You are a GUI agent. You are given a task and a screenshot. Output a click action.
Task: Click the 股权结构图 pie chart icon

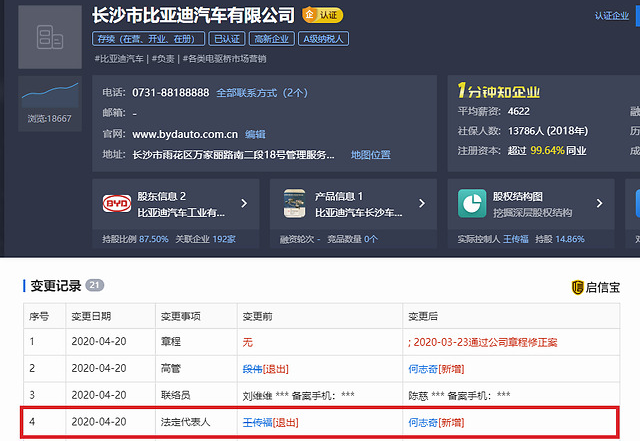(x=472, y=204)
